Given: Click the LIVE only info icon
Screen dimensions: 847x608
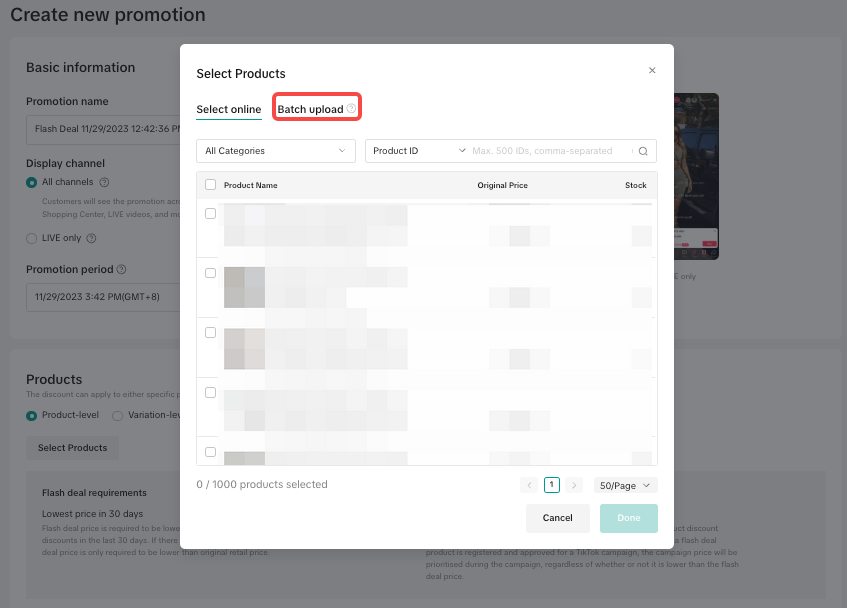Looking at the screenshot, I should coord(91,238).
